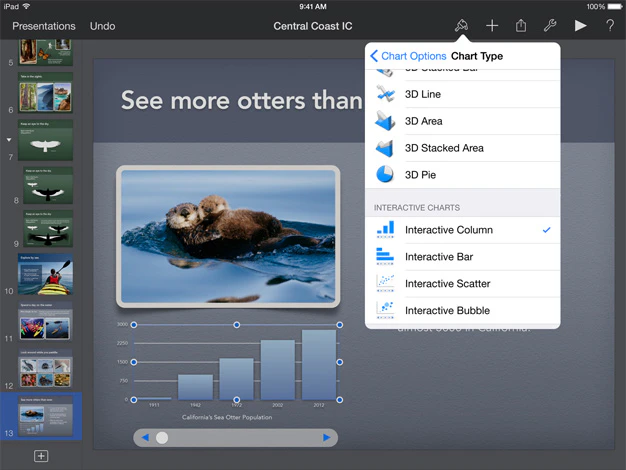Tap the INTERACTIVE CHARTS section header
Viewport: 626px width, 470px height.
[x=416, y=208]
